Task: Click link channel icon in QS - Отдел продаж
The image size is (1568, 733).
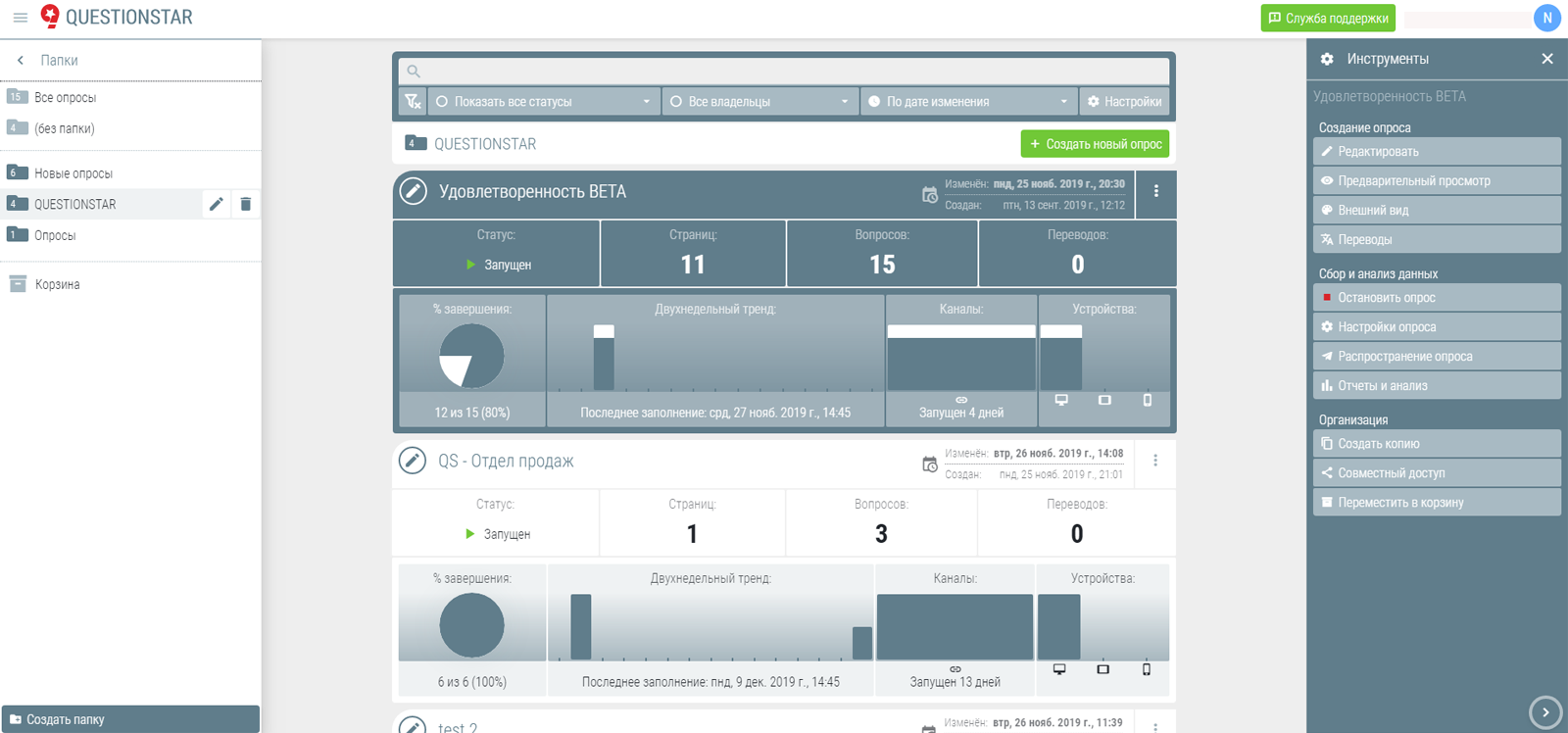Action: pyautogui.click(x=955, y=669)
